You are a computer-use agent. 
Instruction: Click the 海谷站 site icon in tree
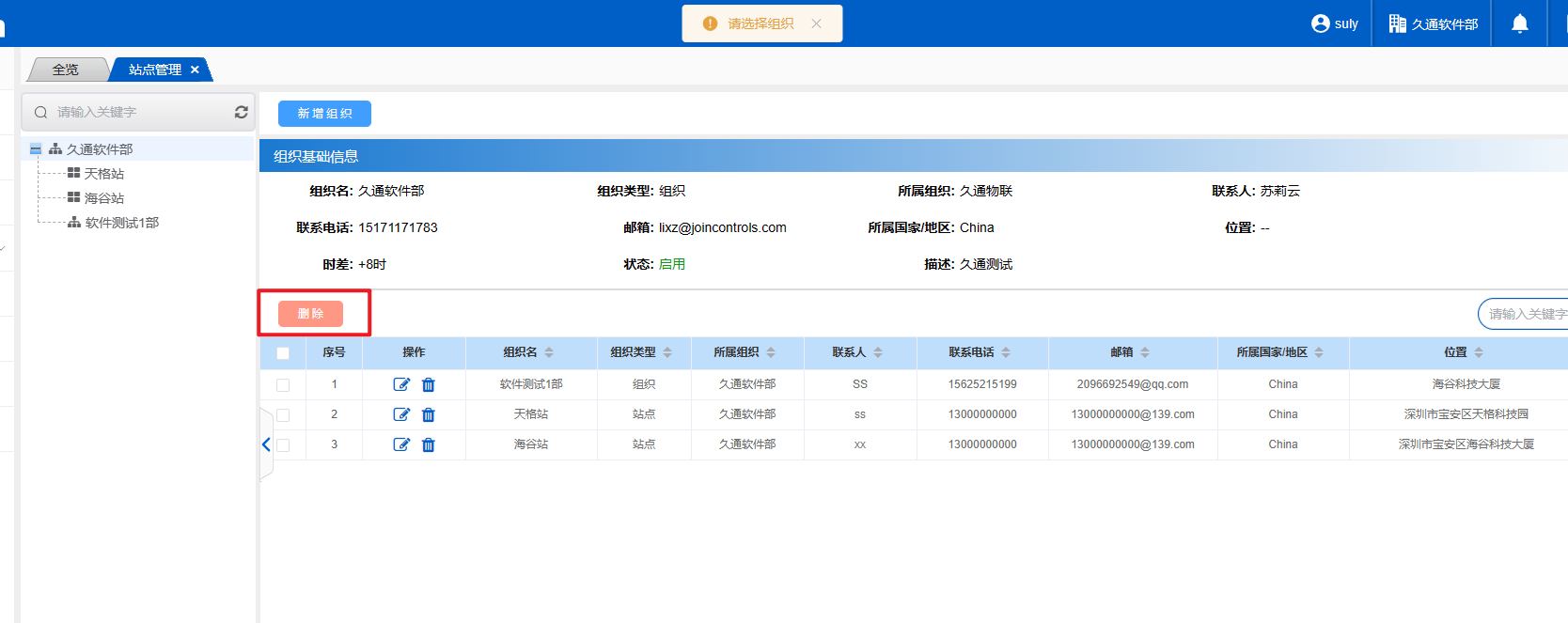[74, 197]
